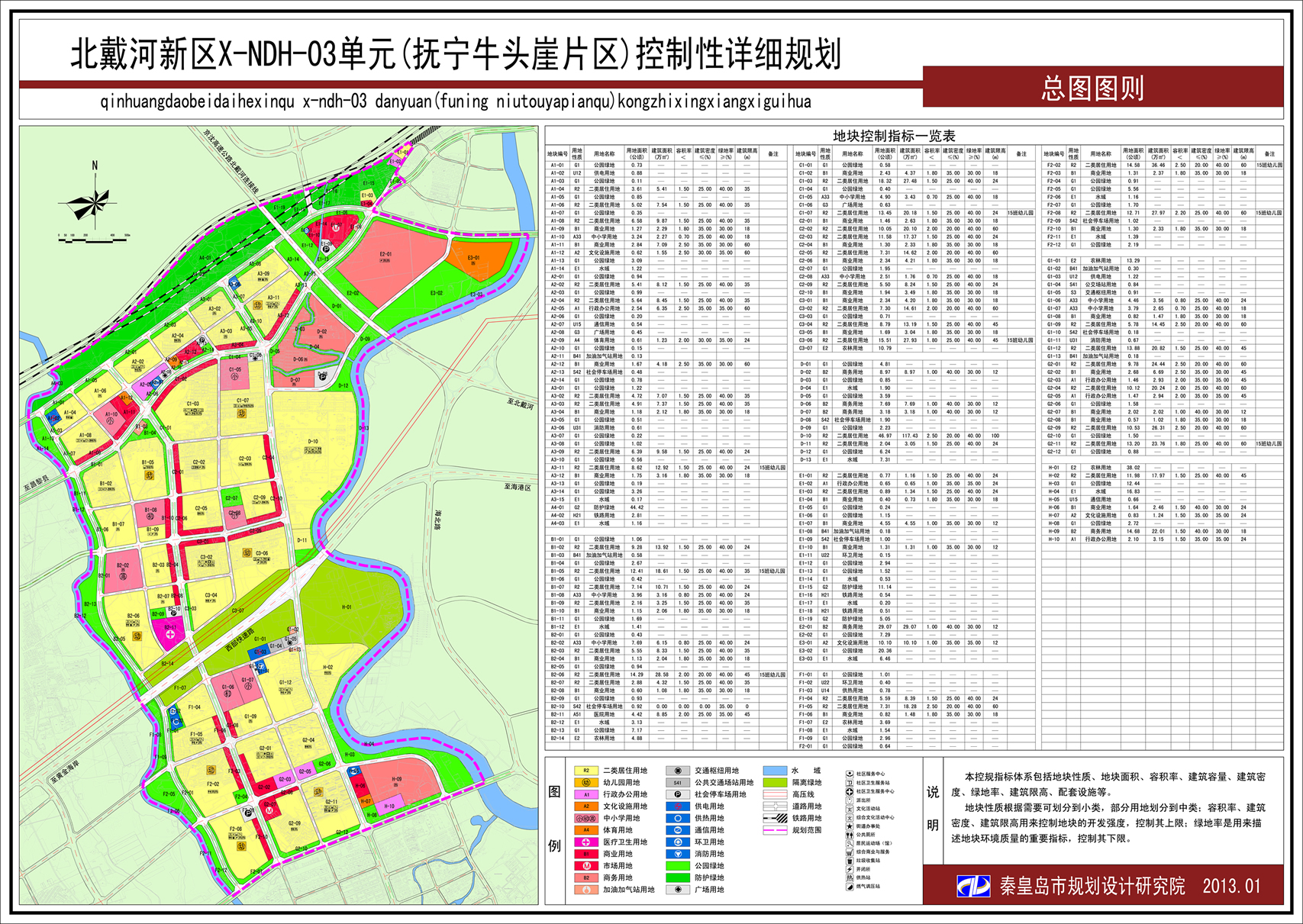Click the pinyin subtitle beginning qinhuangdaobeidaihexinqu
1303x924 pixels.
click(455, 101)
